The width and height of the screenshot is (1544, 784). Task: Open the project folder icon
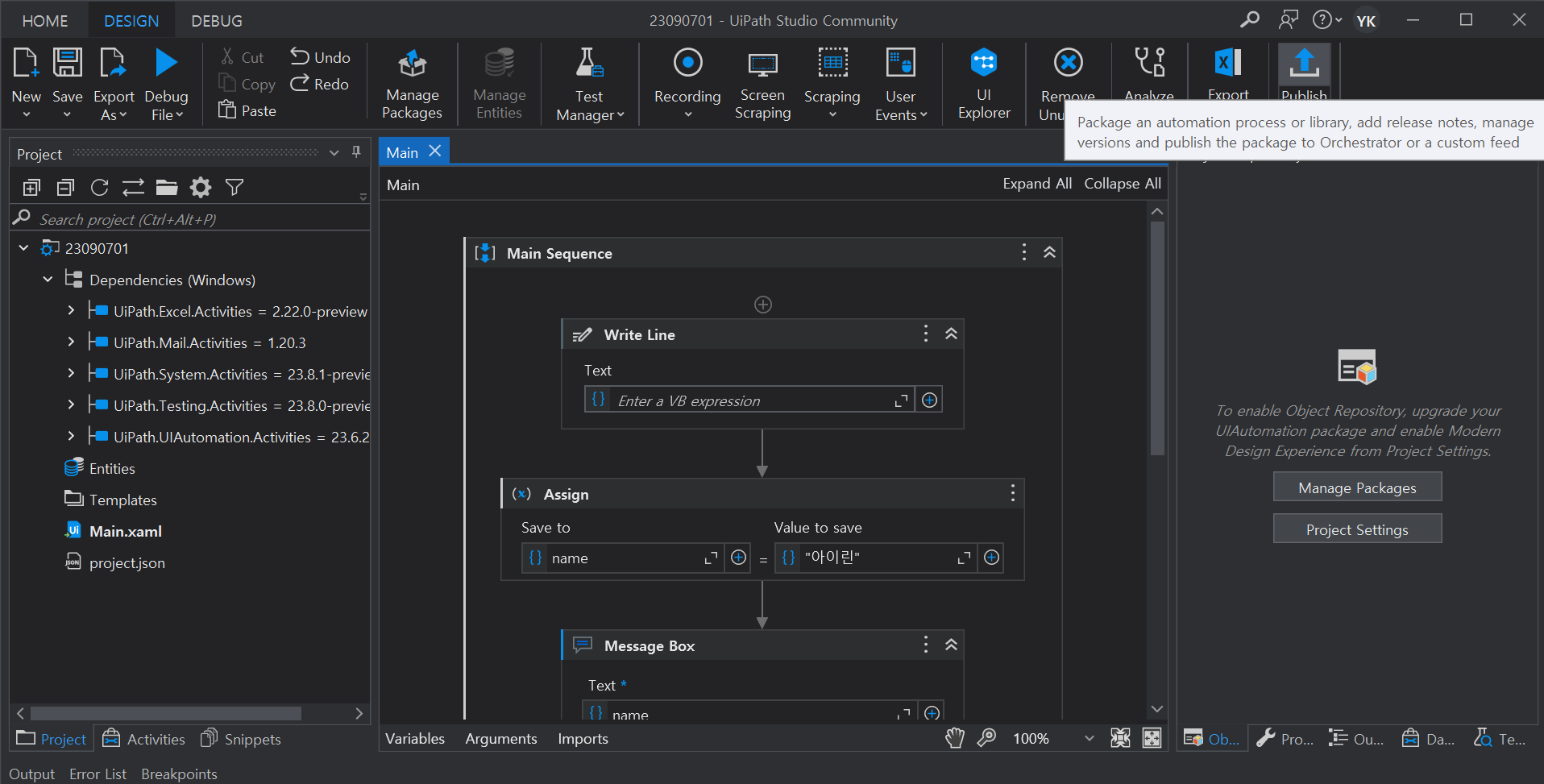pyautogui.click(x=167, y=188)
